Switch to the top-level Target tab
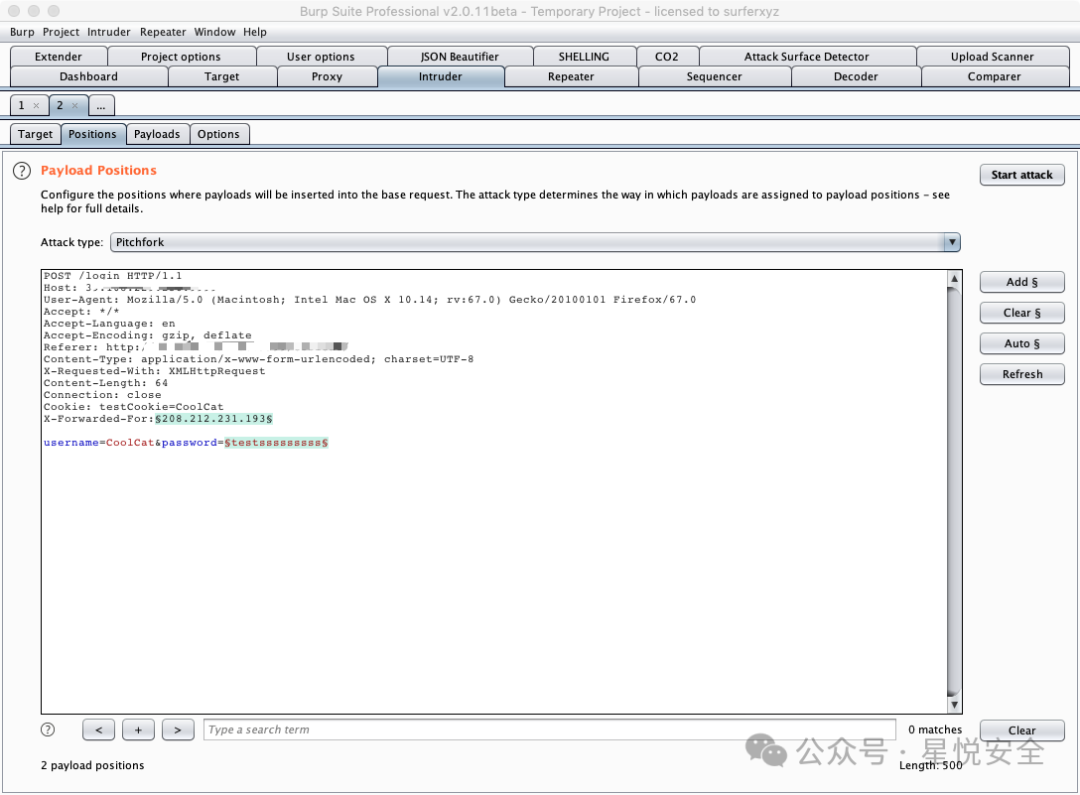 tap(222, 76)
